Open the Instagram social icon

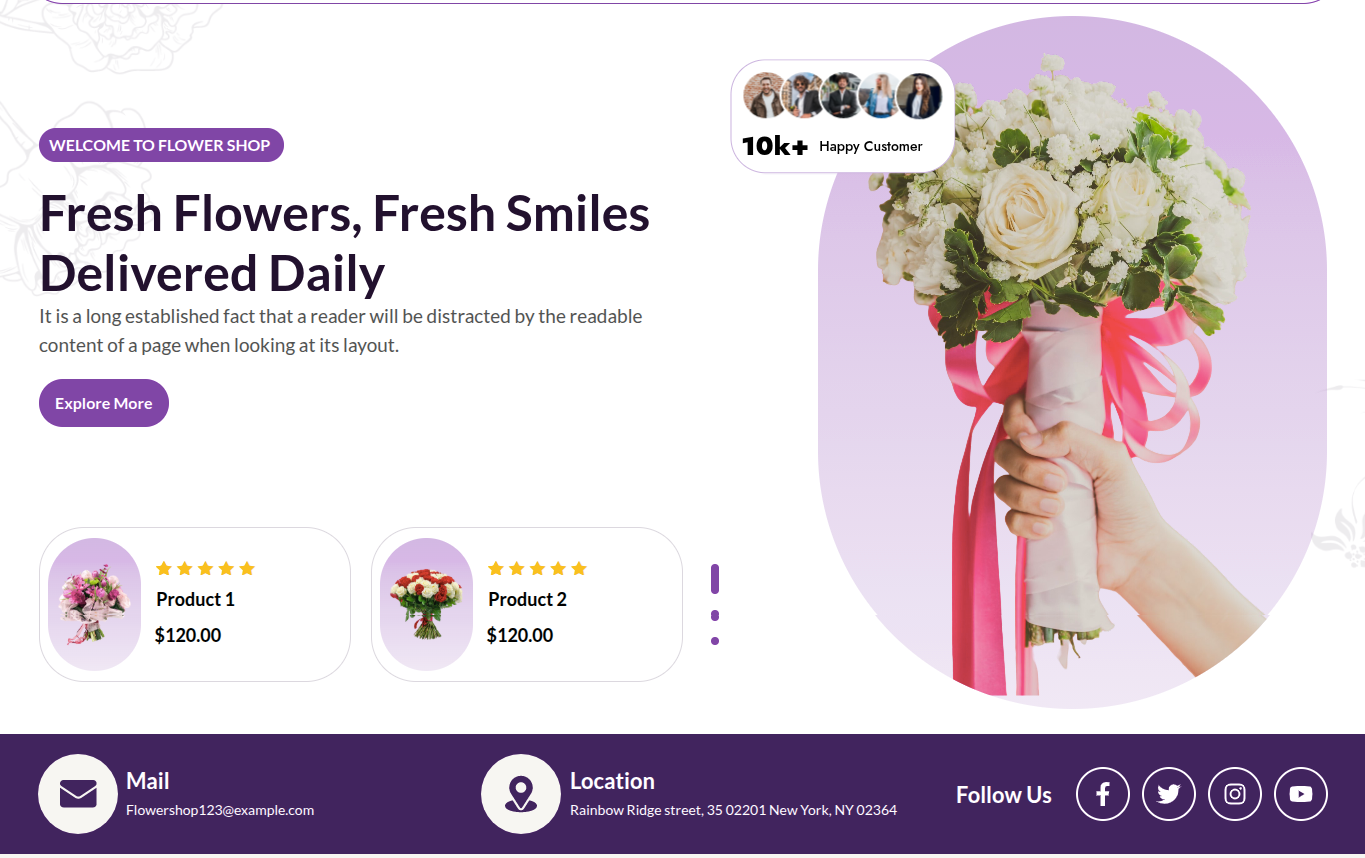click(x=1235, y=794)
